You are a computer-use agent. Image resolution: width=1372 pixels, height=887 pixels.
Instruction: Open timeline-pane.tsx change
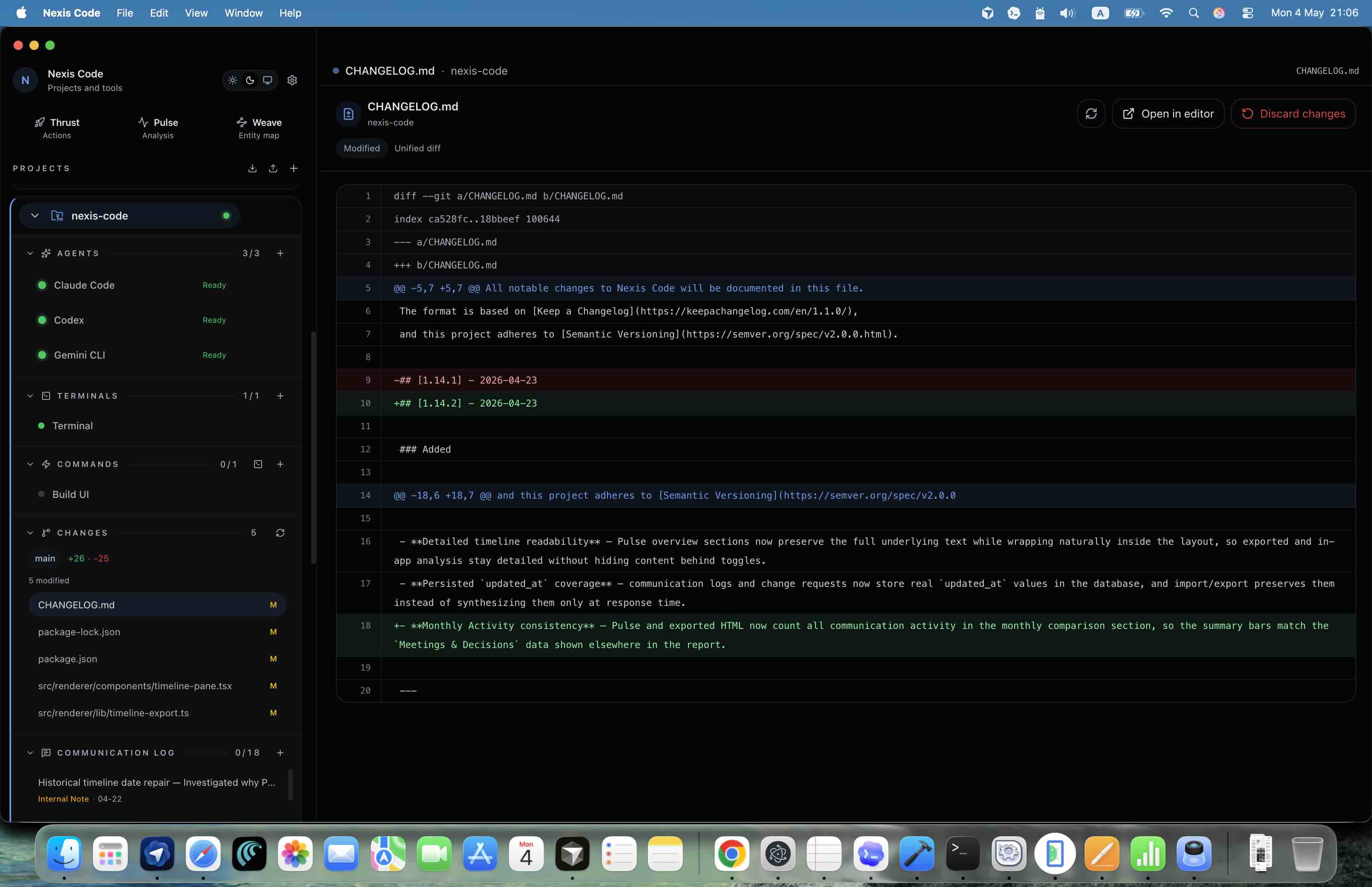click(x=157, y=686)
